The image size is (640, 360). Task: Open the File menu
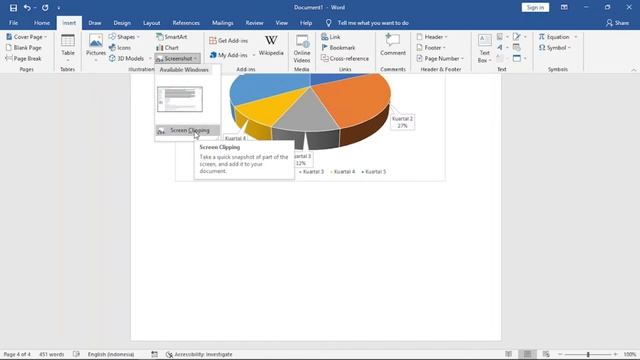pyautogui.click(x=13, y=23)
